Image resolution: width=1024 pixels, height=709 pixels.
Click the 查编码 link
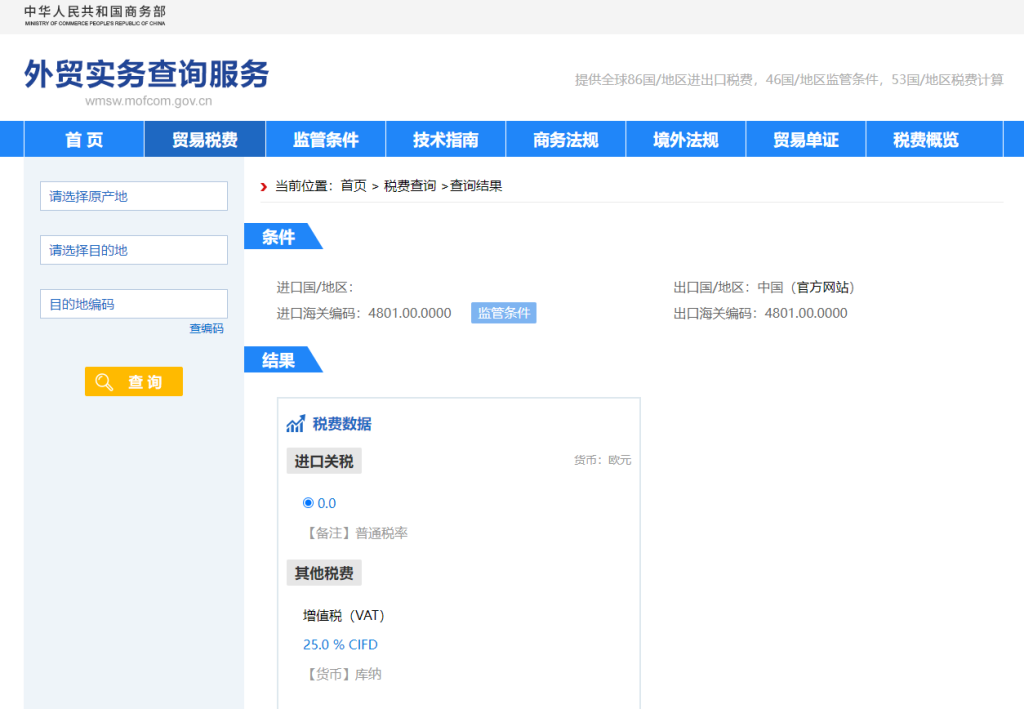206,328
